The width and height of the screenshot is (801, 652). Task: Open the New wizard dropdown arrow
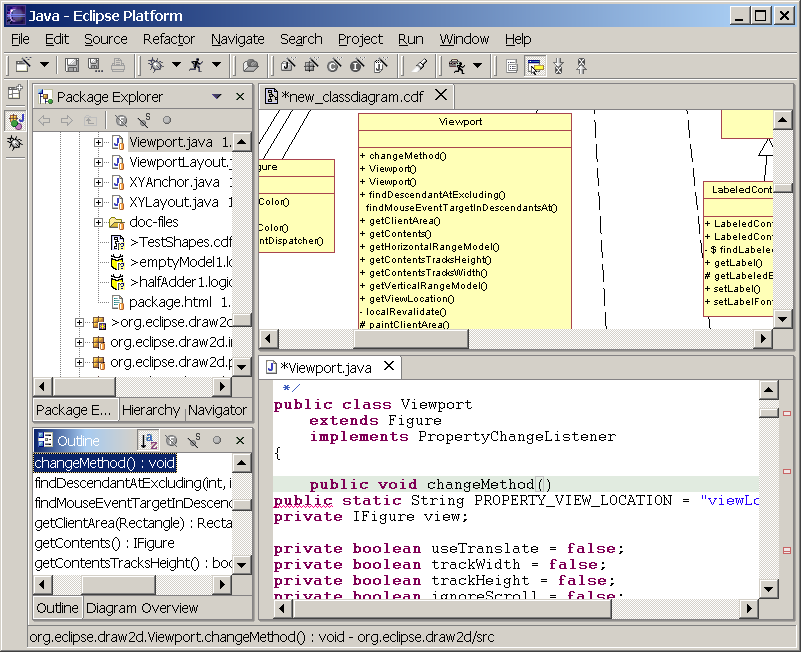[44, 64]
